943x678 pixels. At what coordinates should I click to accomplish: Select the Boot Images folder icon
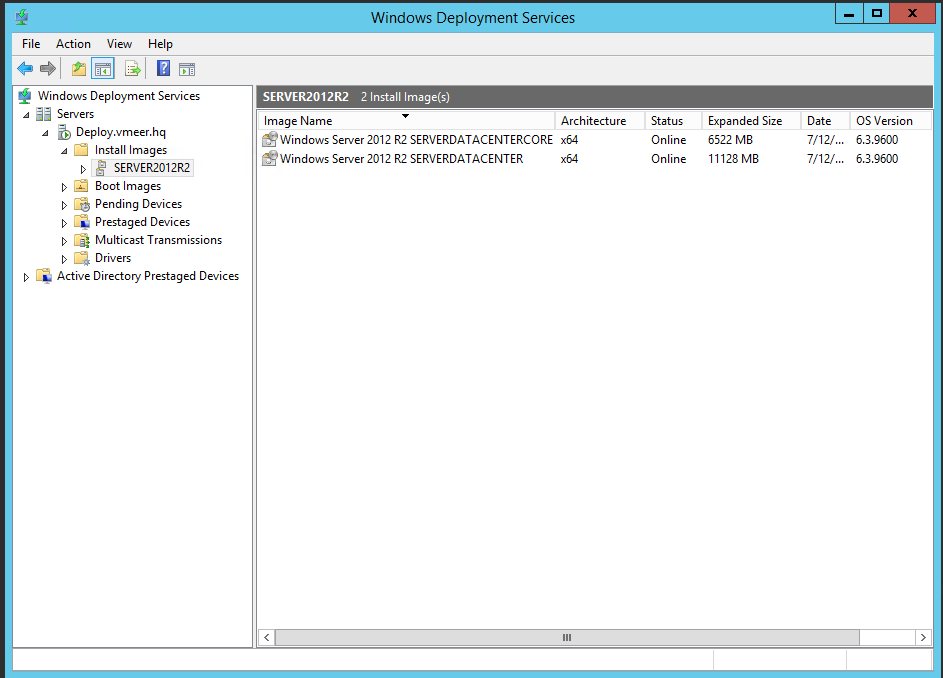point(81,185)
